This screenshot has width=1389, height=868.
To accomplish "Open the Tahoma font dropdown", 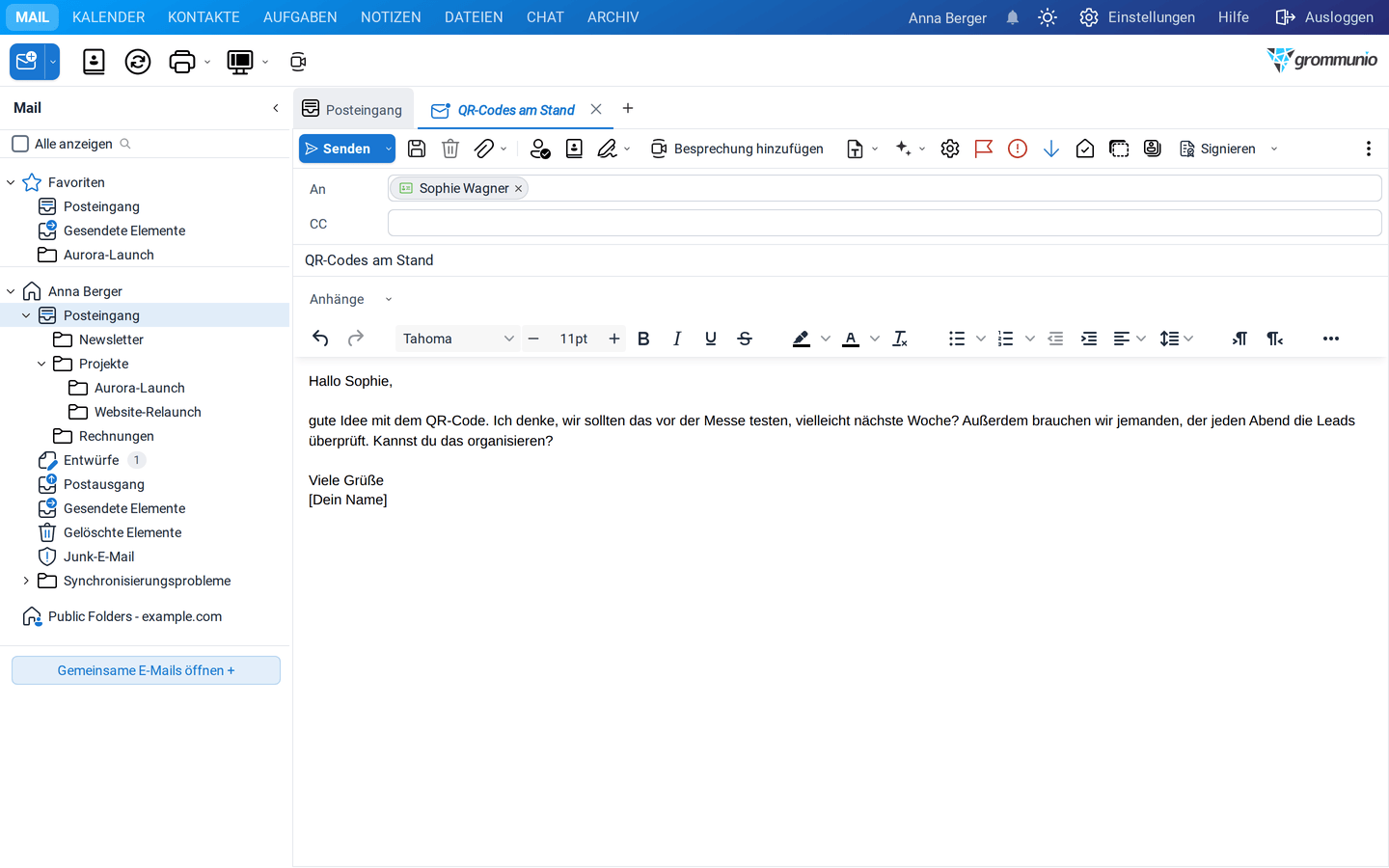I will point(458,339).
